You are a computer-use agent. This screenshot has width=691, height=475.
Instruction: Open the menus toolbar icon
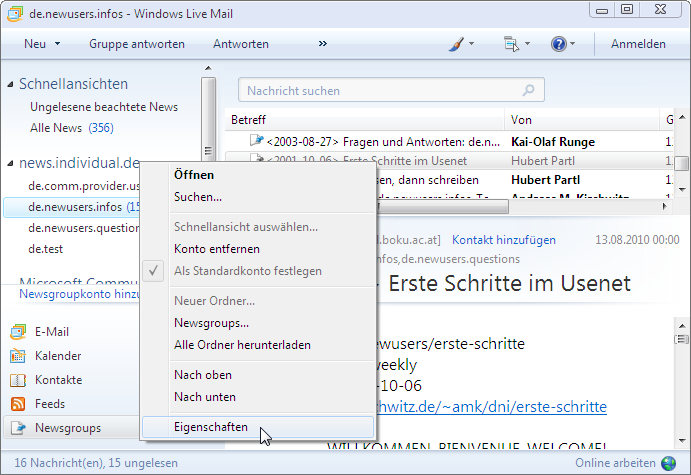pos(511,44)
